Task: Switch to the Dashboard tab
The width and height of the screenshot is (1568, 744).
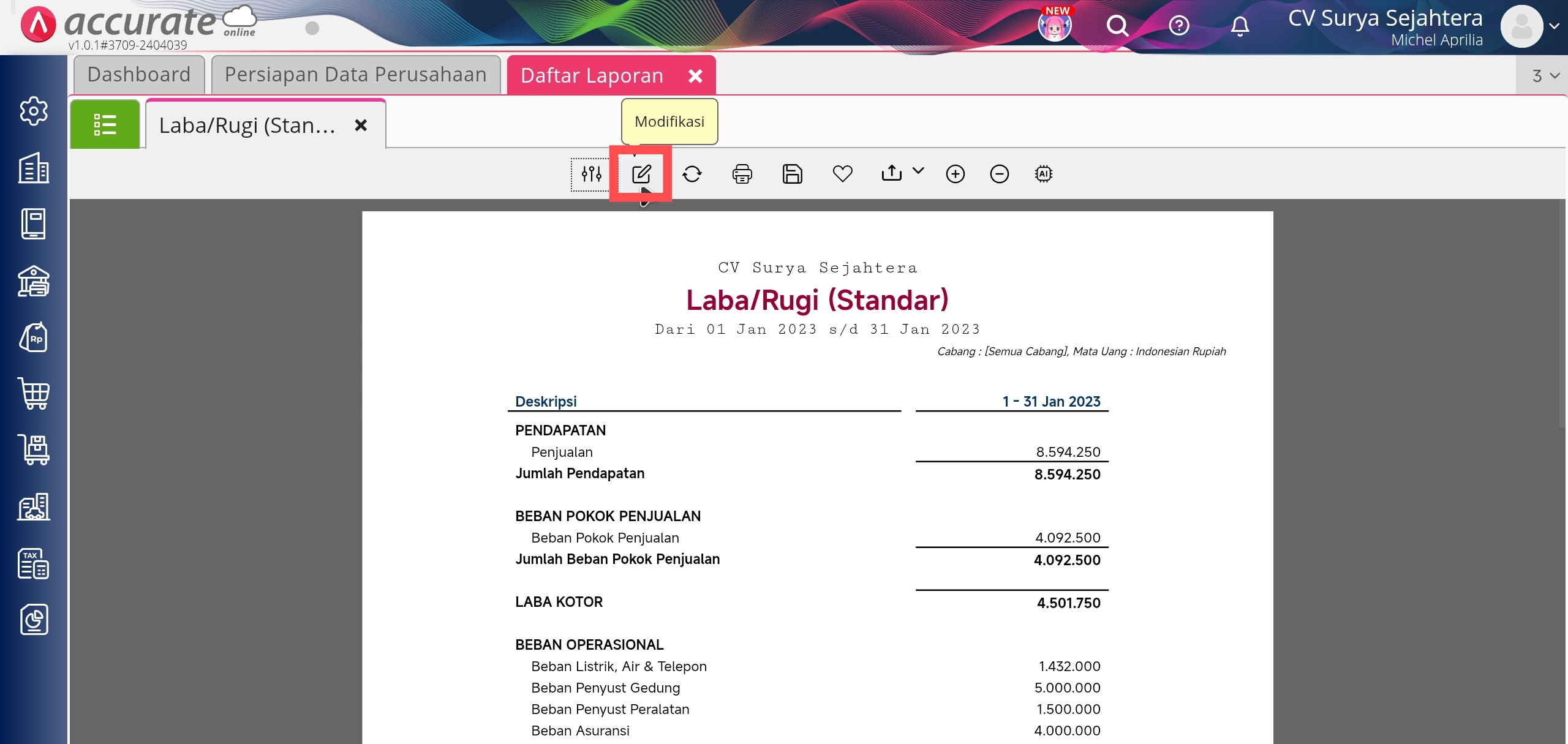Action: pyautogui.click(x=139, y=75)
